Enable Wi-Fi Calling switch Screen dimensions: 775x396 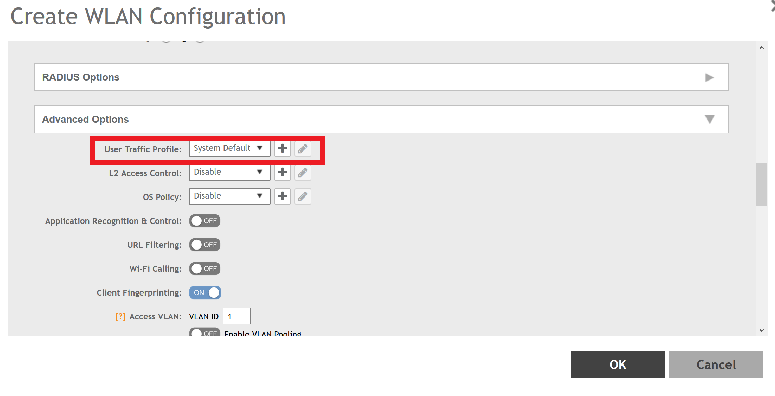[205, 268]
